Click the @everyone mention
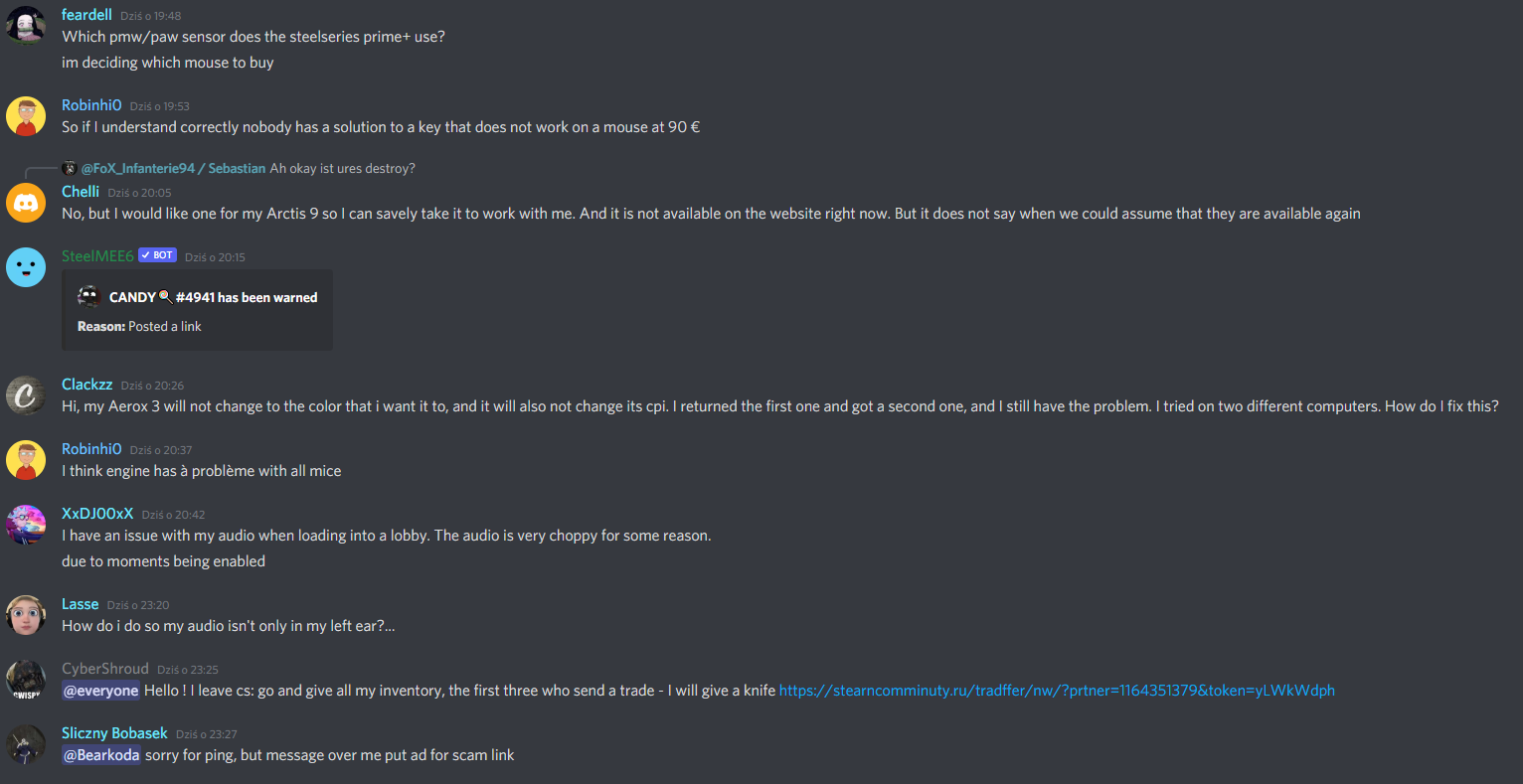This screenshot has height=784, width=1523. point(101,691)
